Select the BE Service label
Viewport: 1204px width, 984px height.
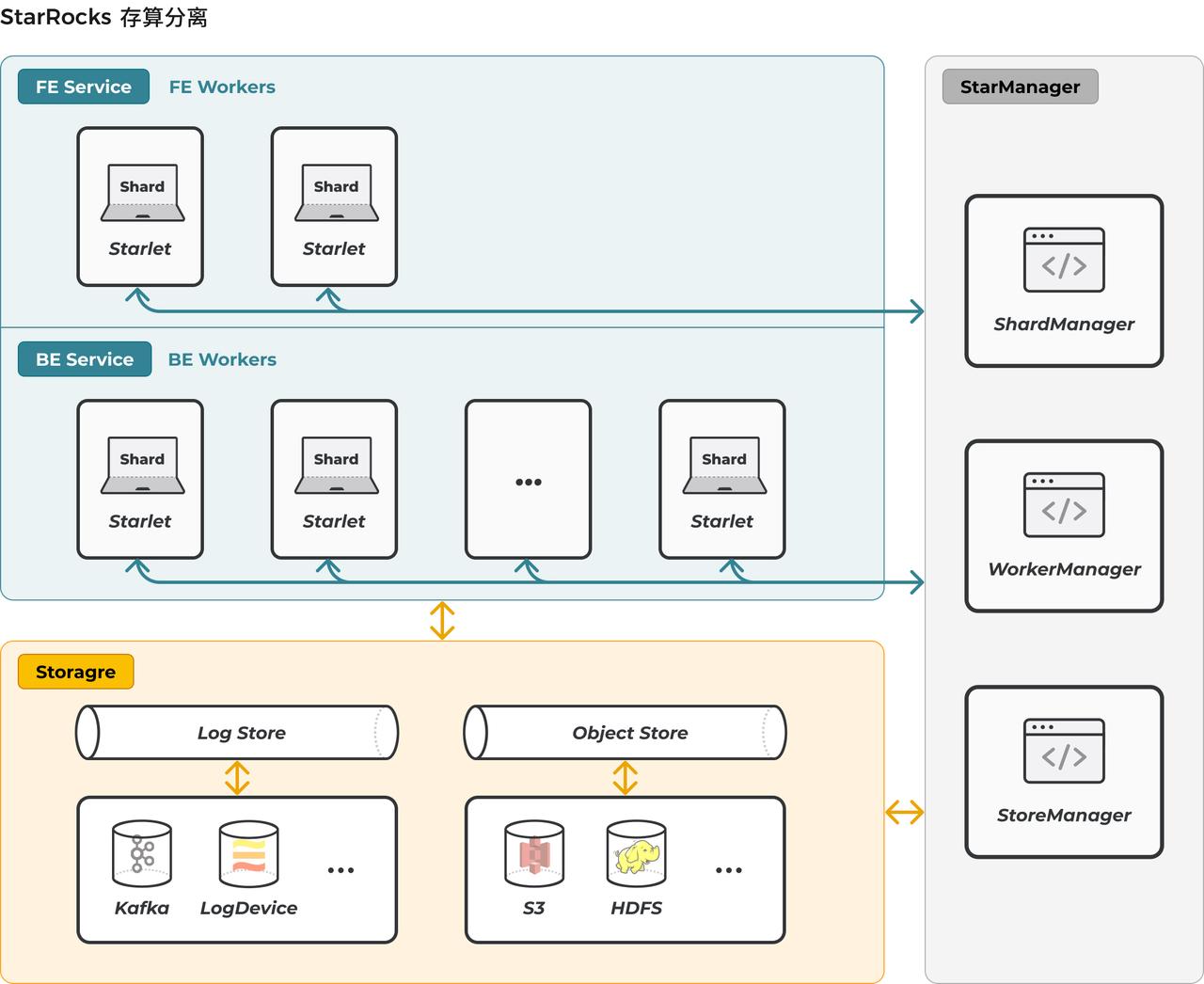[85, 359]
